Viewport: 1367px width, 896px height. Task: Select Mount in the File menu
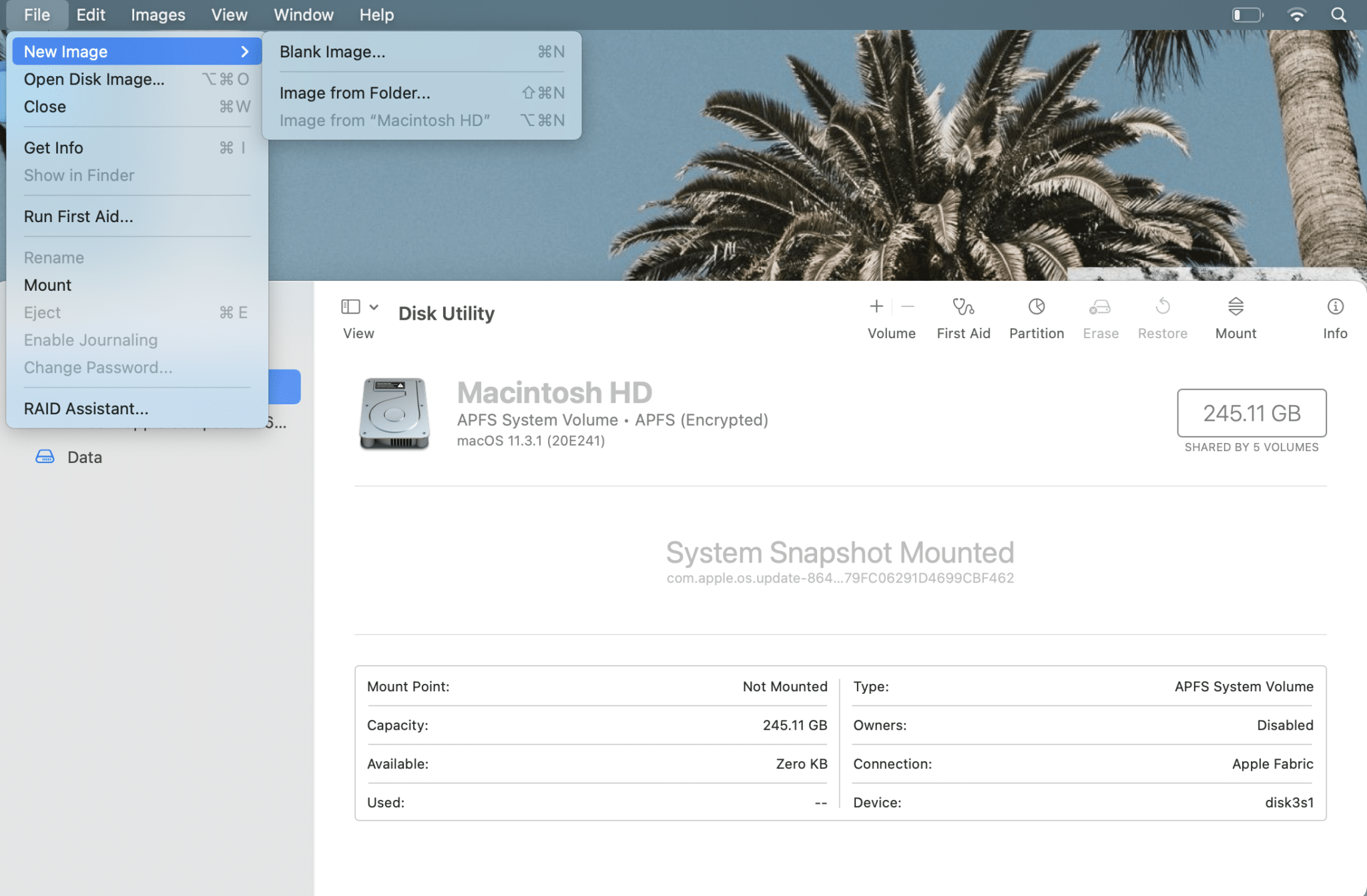[47, 285]
